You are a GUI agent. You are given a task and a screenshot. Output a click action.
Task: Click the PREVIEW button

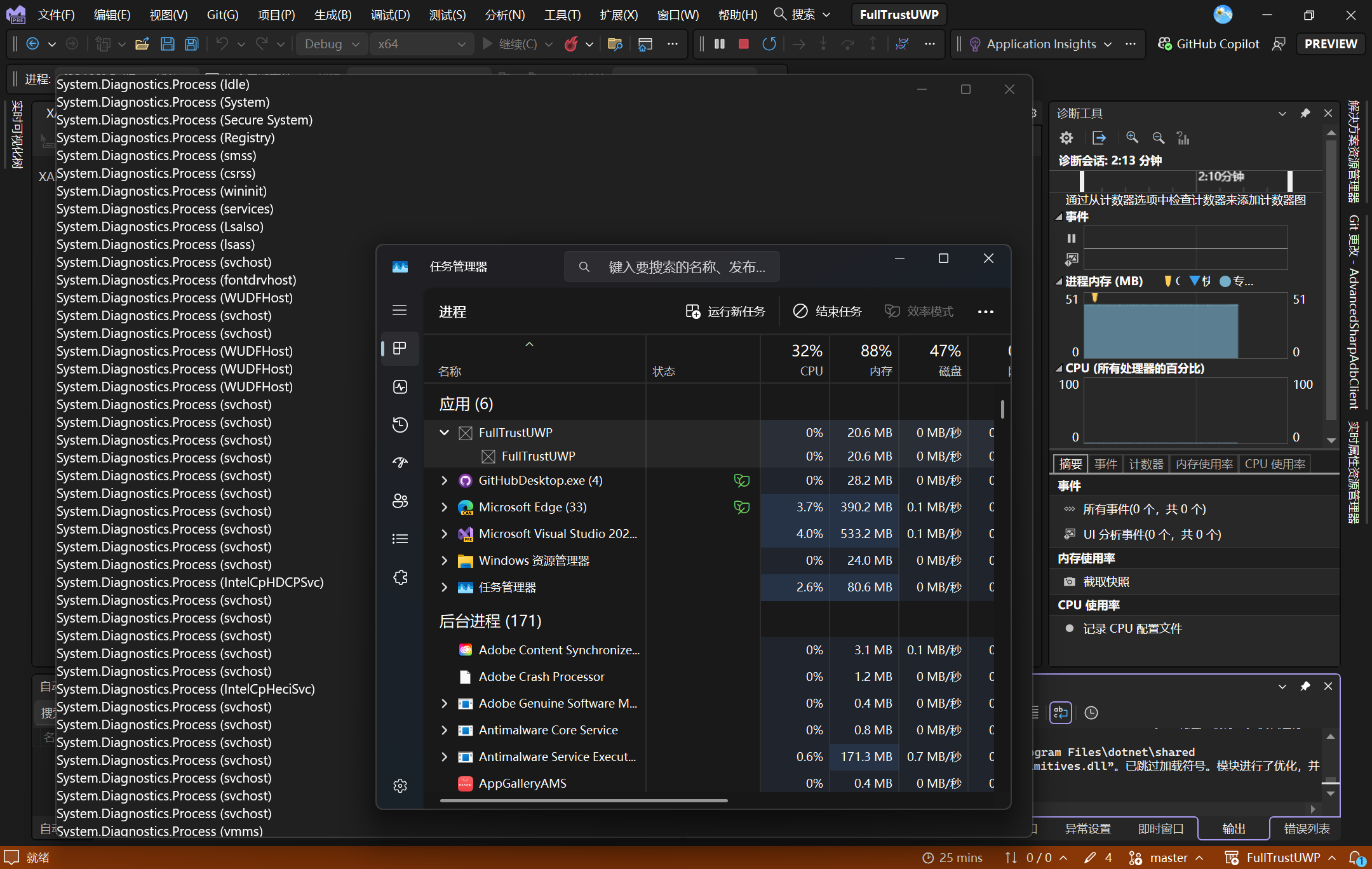click(1330, 44)
